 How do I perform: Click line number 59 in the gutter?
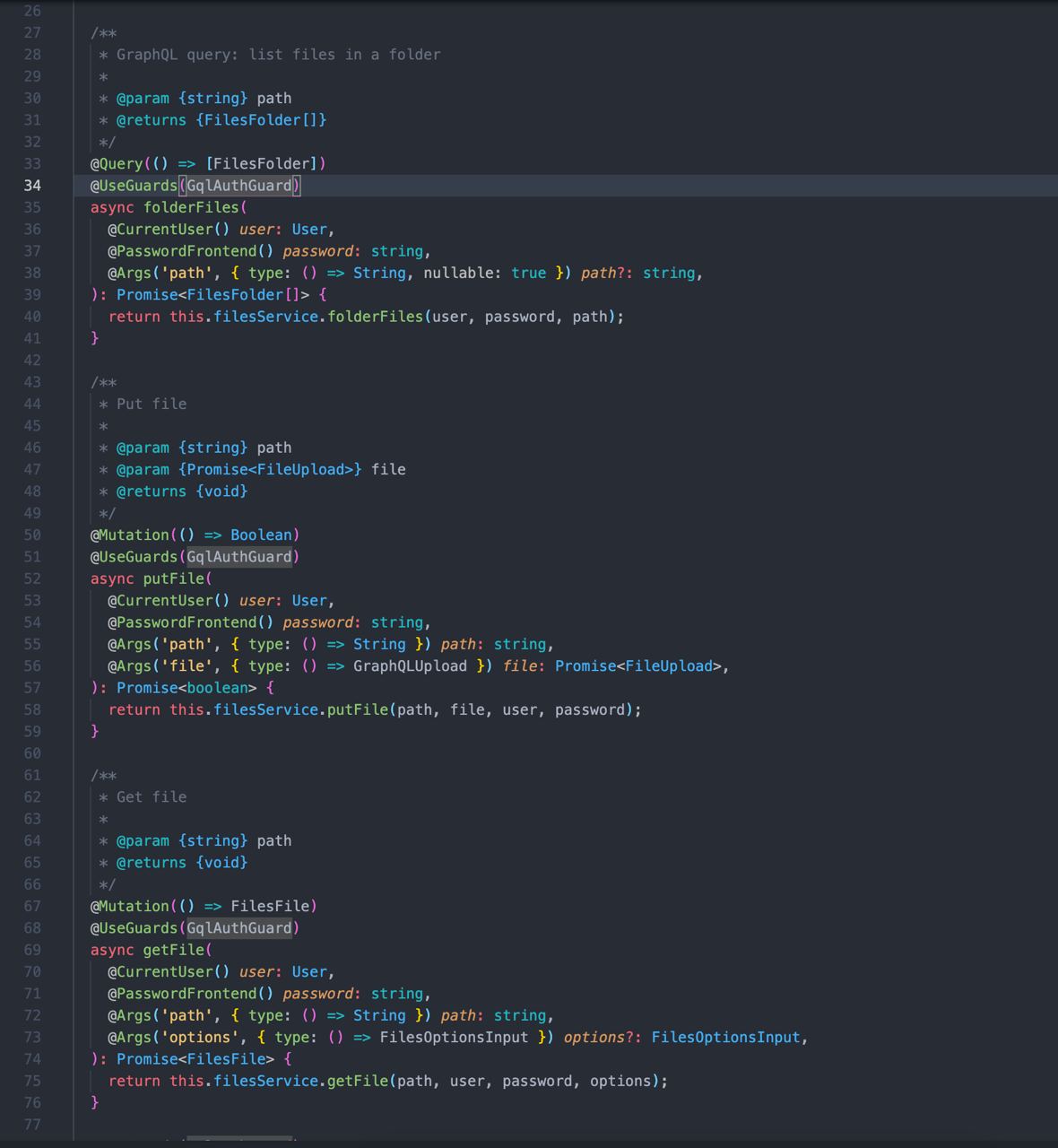[x=32, y=732]
